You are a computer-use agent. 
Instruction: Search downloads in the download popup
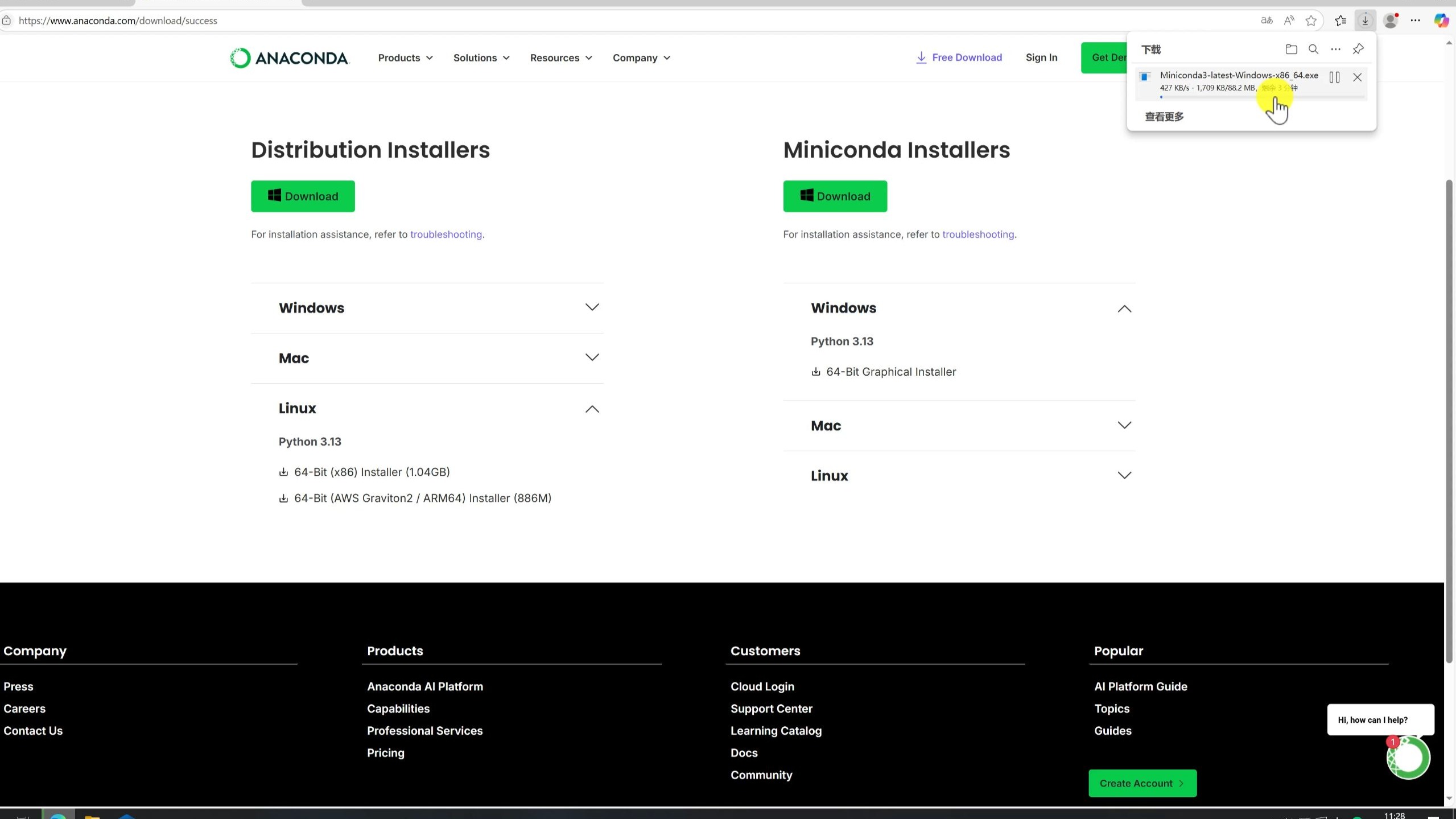pos(1313,49)
